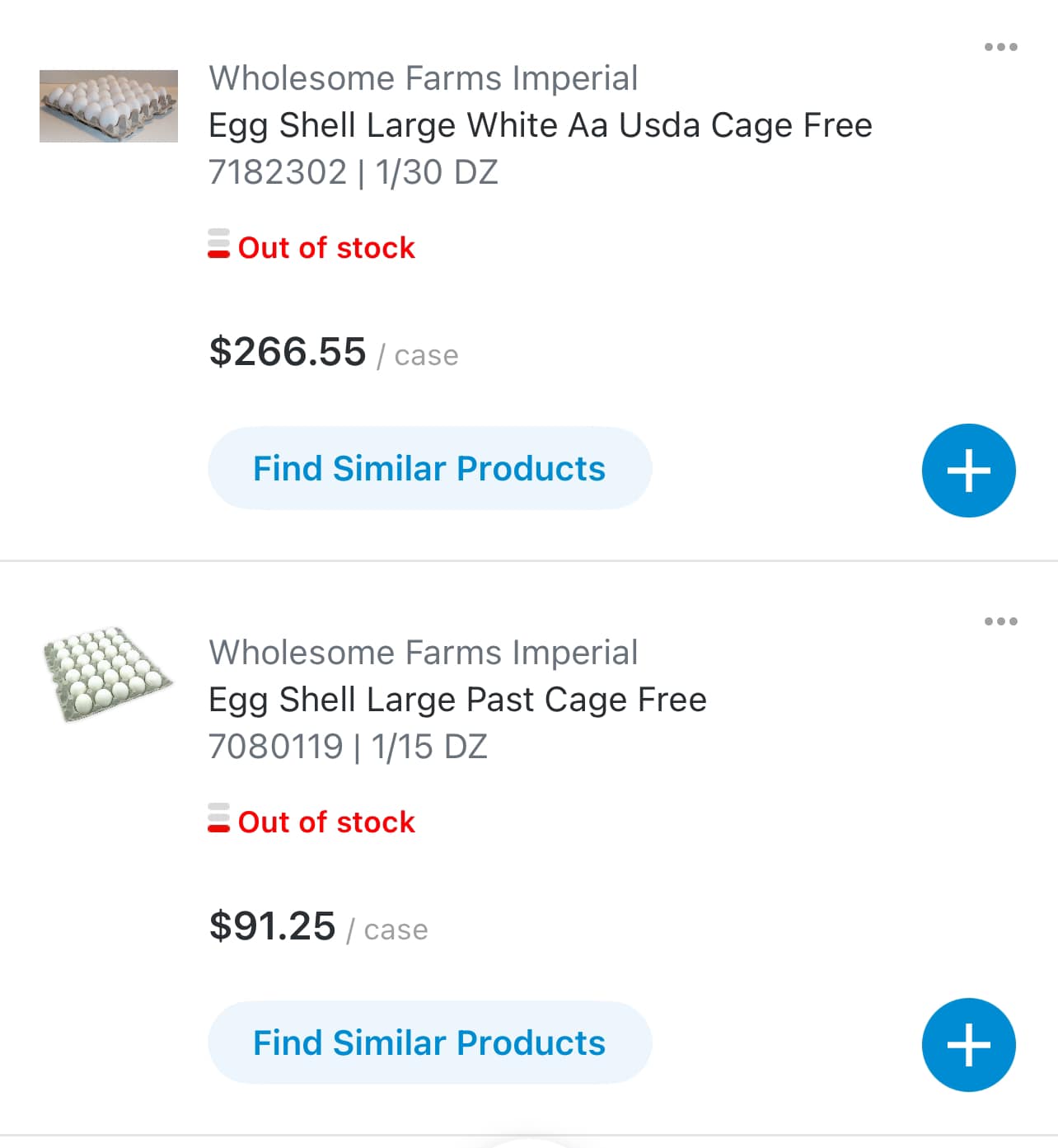Open Egg Shell Large White Aa Usda title

coord(540,125)
